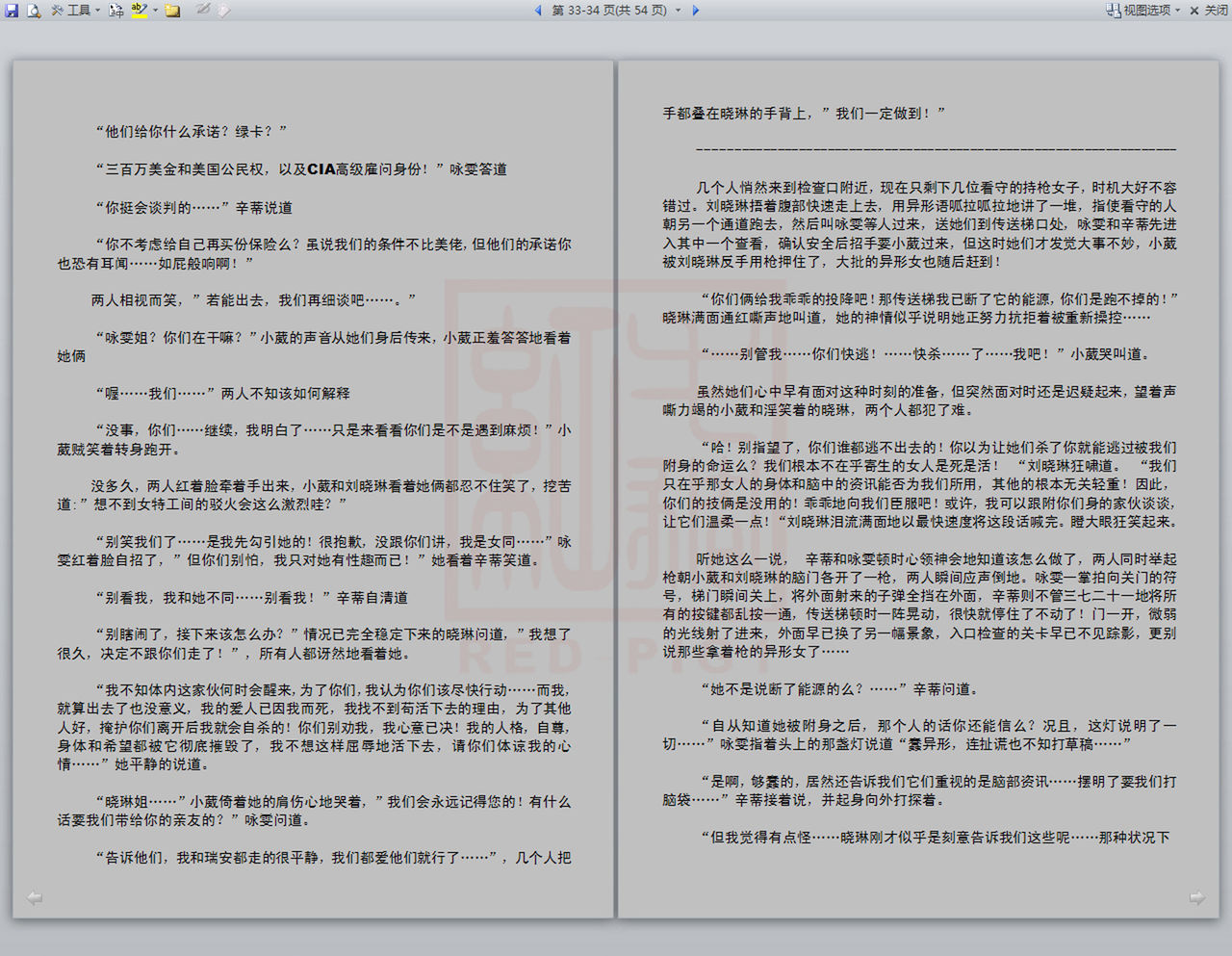Click the page indicator 第 33-34 页(共 54 页)
This screenshot has width=1232, height=956.
tap(608, 11)
